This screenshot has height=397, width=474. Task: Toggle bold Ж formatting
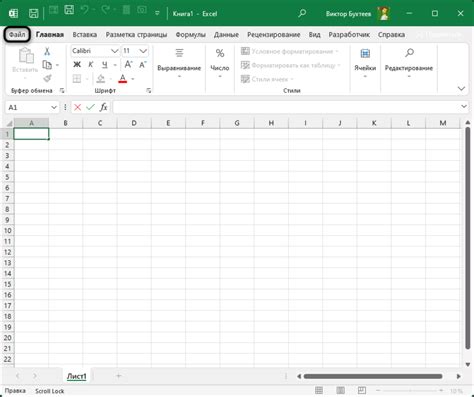(x=77, y=65)
